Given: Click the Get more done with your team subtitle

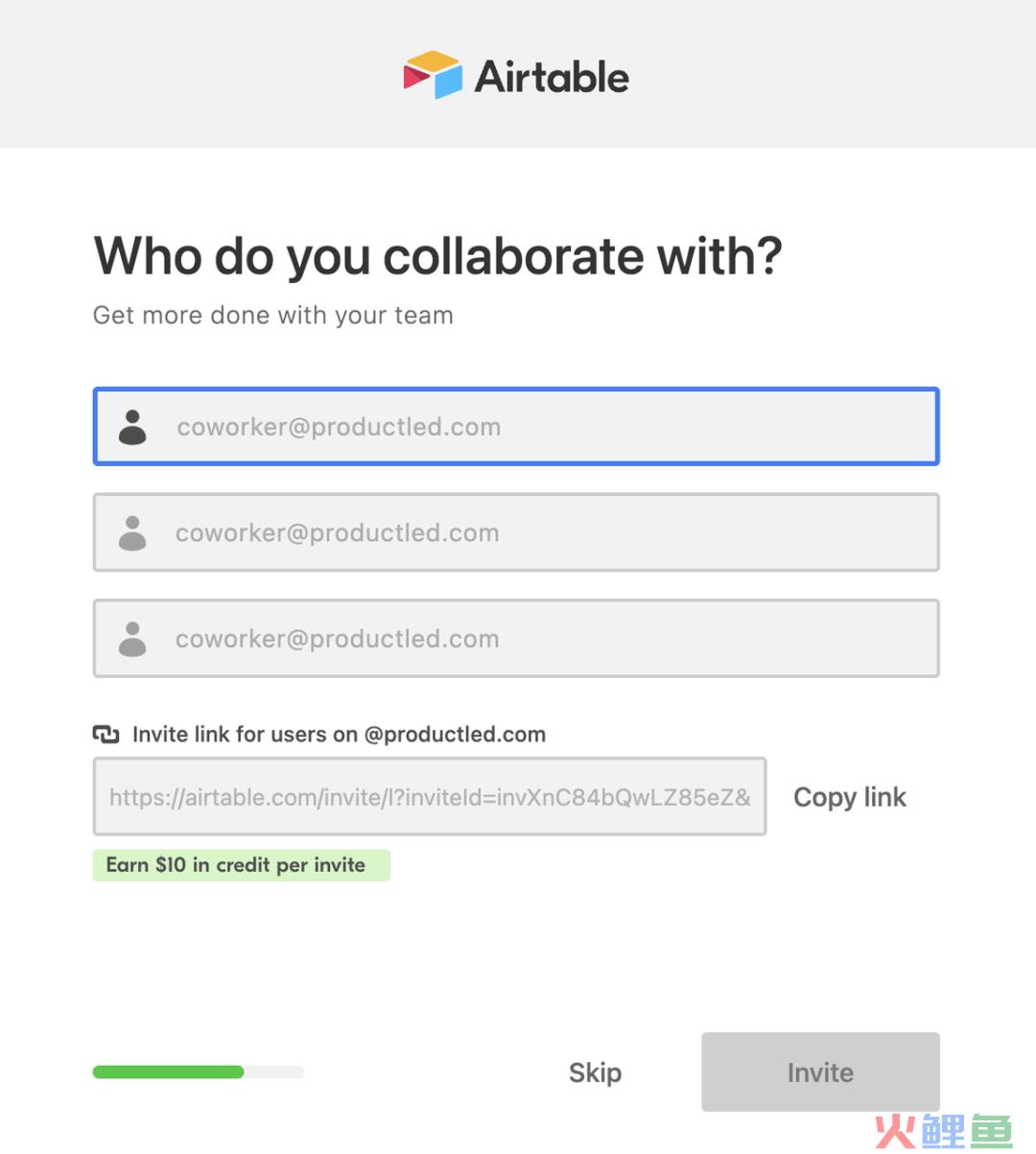Looking at the screenshot, I should click(273, 316).
